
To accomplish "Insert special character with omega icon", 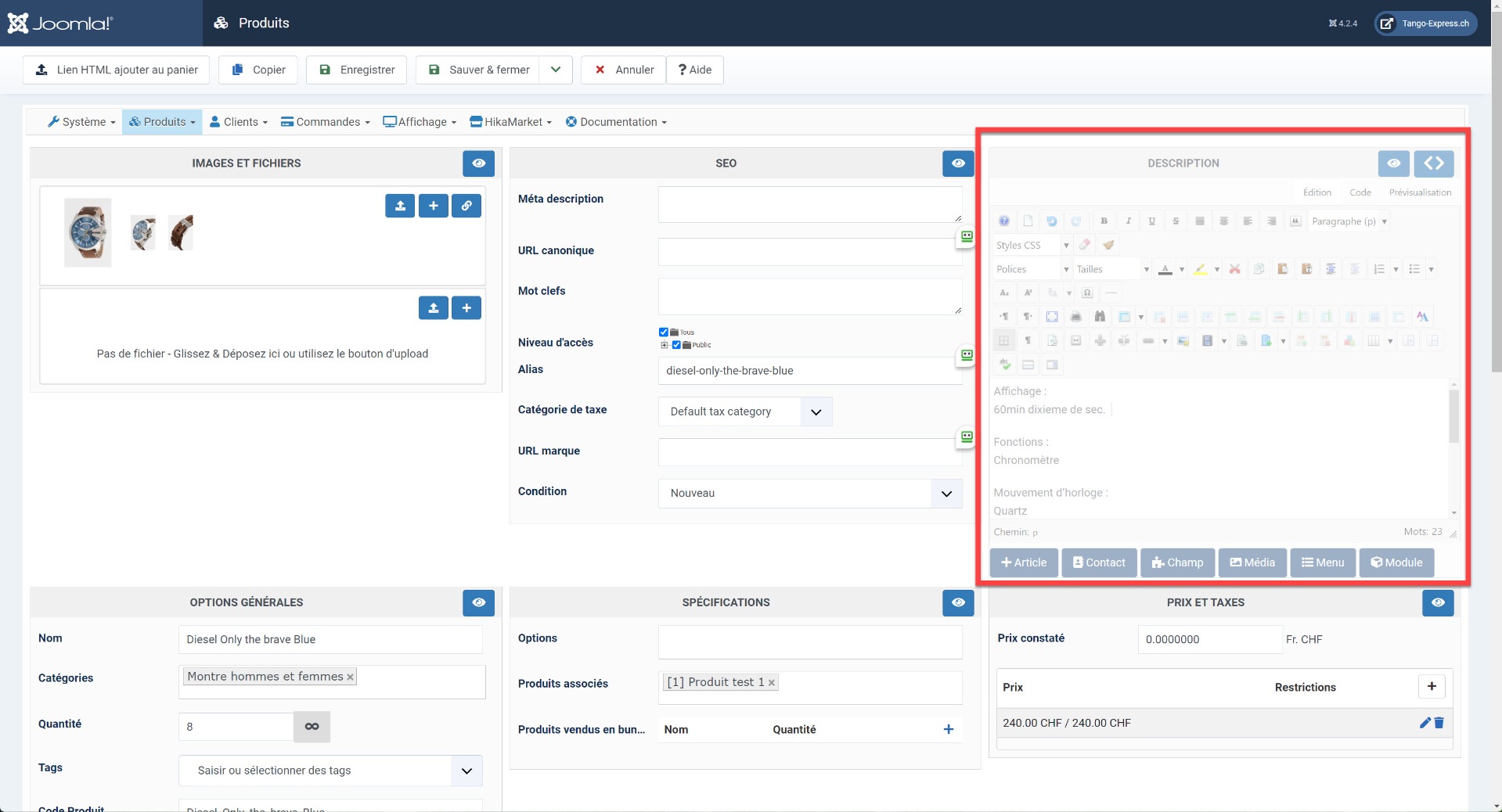I will click(1087, 293).
